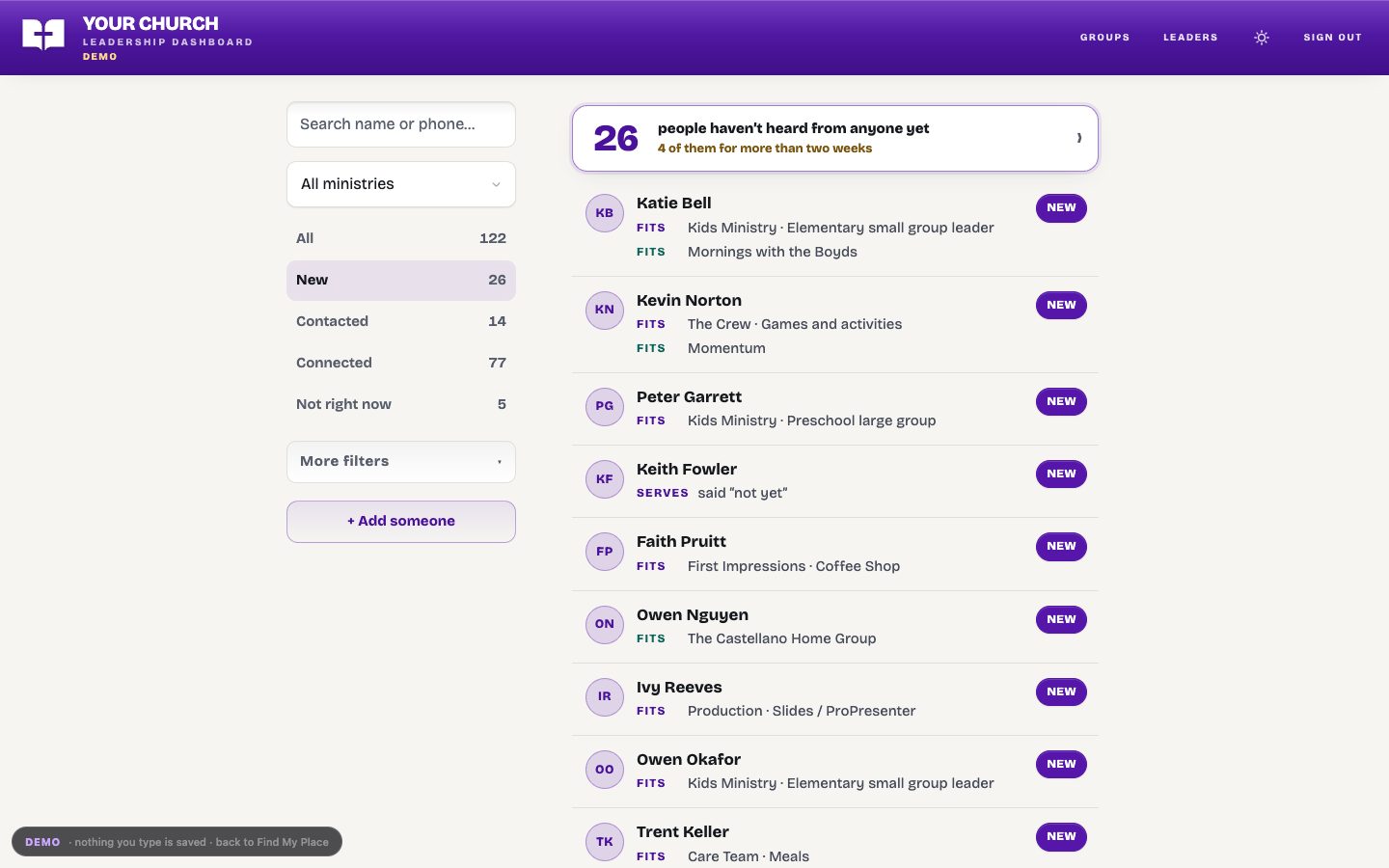
Task: Open Keith Fowler's name
Action: pyautogui.click(x=687, y=470)
